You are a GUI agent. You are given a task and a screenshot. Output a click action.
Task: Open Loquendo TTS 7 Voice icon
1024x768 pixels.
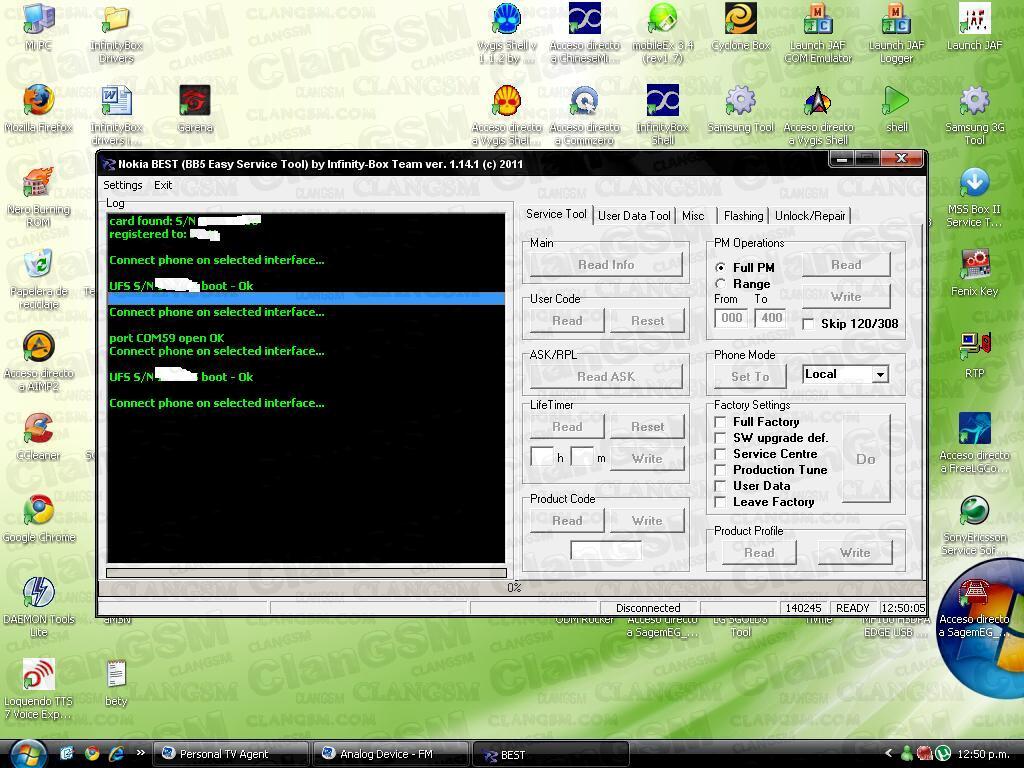click(x=39, y=688)
